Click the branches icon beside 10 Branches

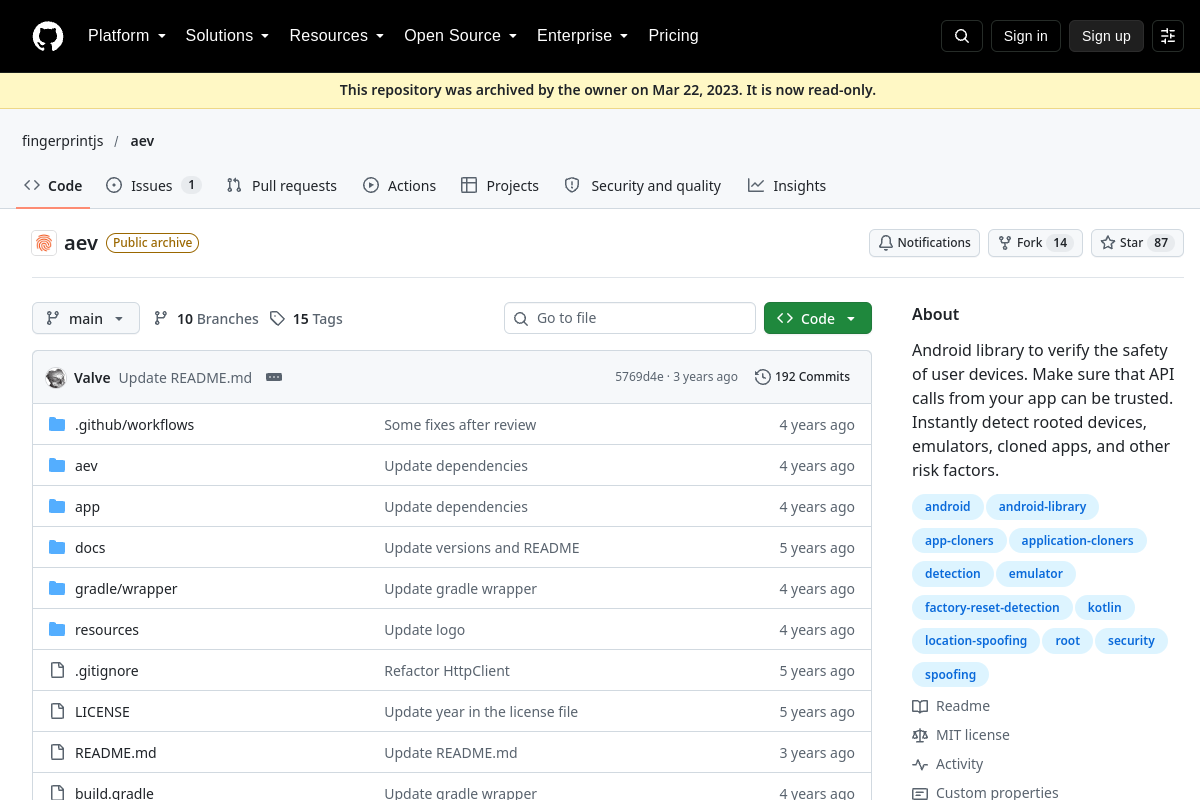click(161, 318)
